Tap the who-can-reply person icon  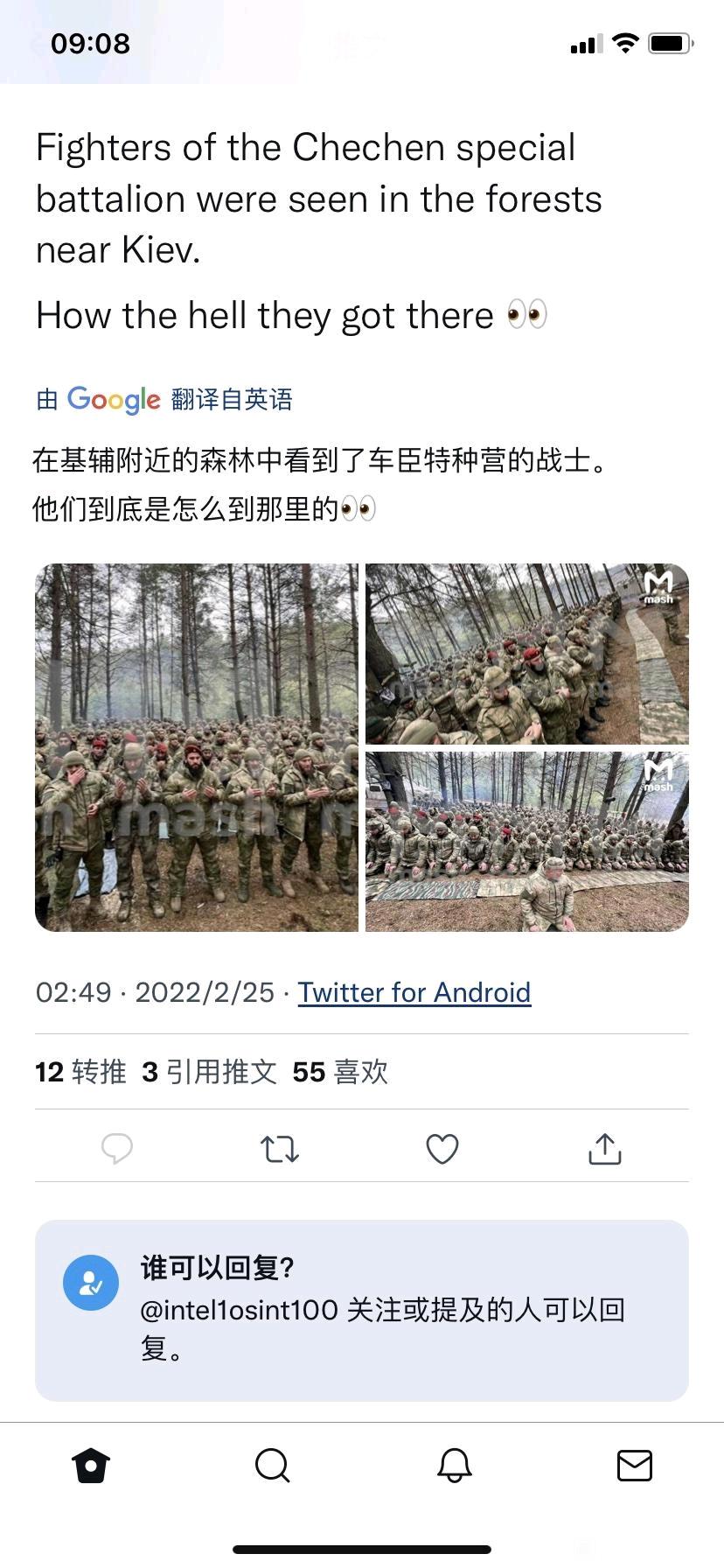(x=91, y=1283)
